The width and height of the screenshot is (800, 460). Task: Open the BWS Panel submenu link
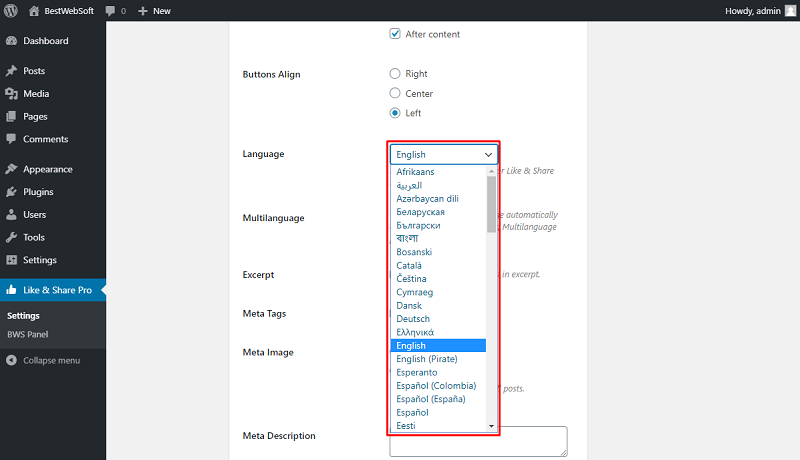pos(28,335)
